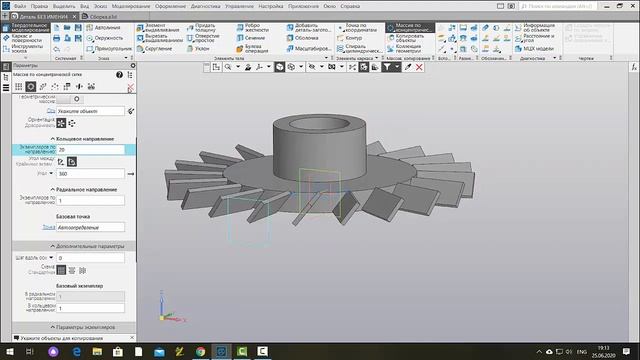Open the Диагностика menu
The height and width of the screenshot is (360, 640).
[205, 6]
